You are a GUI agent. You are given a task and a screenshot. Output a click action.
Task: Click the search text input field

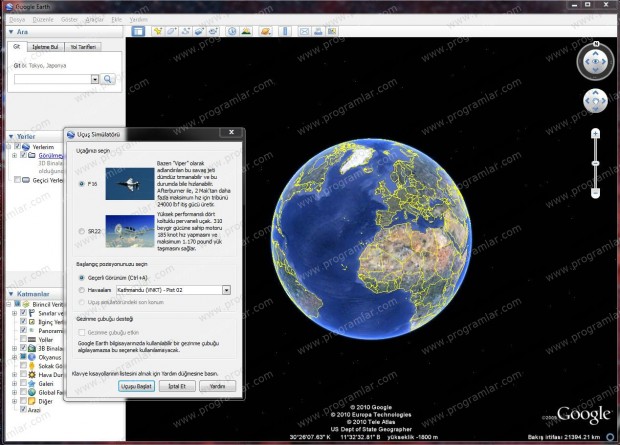coord(53,79)
